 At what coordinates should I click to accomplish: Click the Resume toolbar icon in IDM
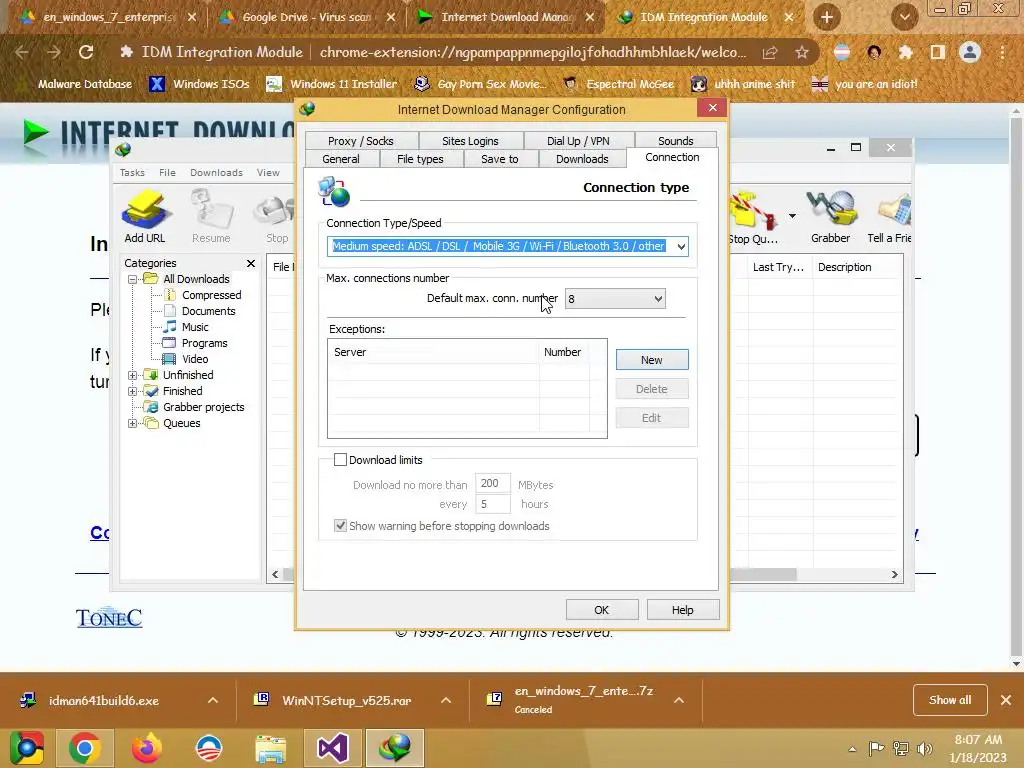click(x=211, y=217)
